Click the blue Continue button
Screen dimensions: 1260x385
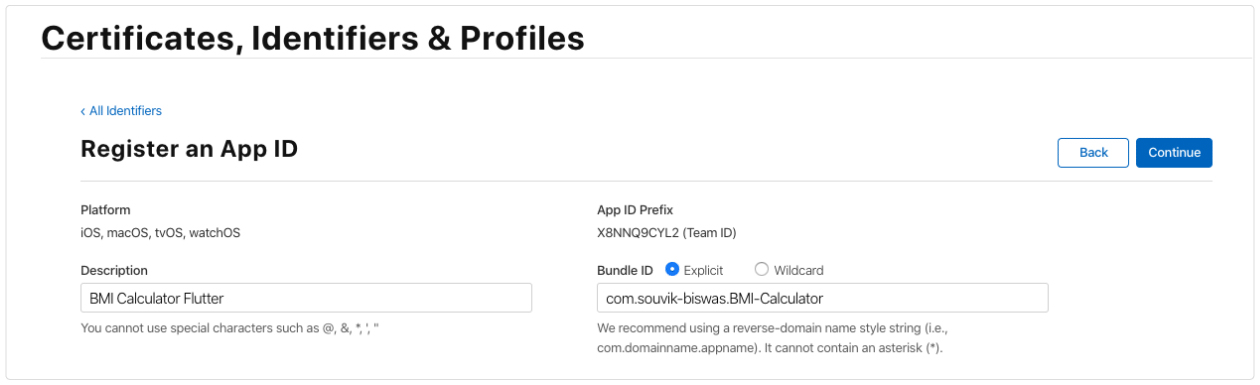(x=1174, y=152)
